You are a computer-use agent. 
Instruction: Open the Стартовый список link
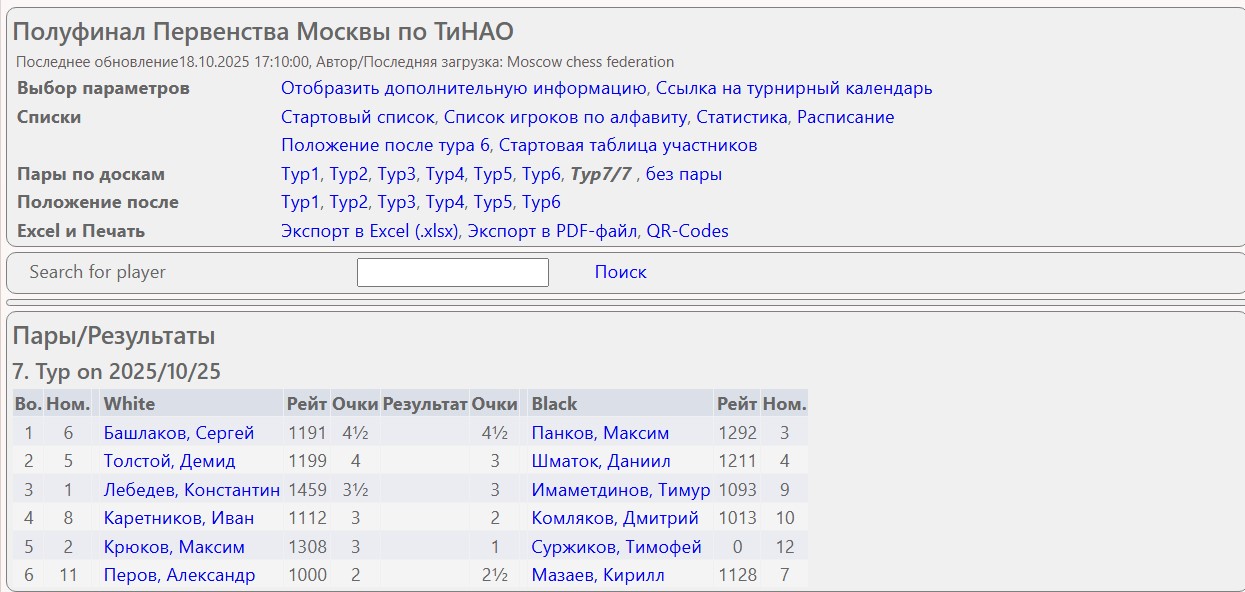pos(358,117)
